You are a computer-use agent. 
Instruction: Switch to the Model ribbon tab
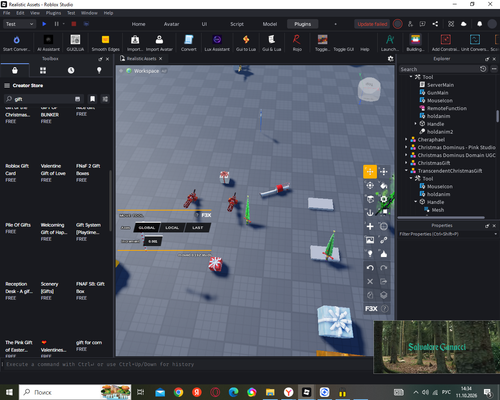(x=270, y=24)
